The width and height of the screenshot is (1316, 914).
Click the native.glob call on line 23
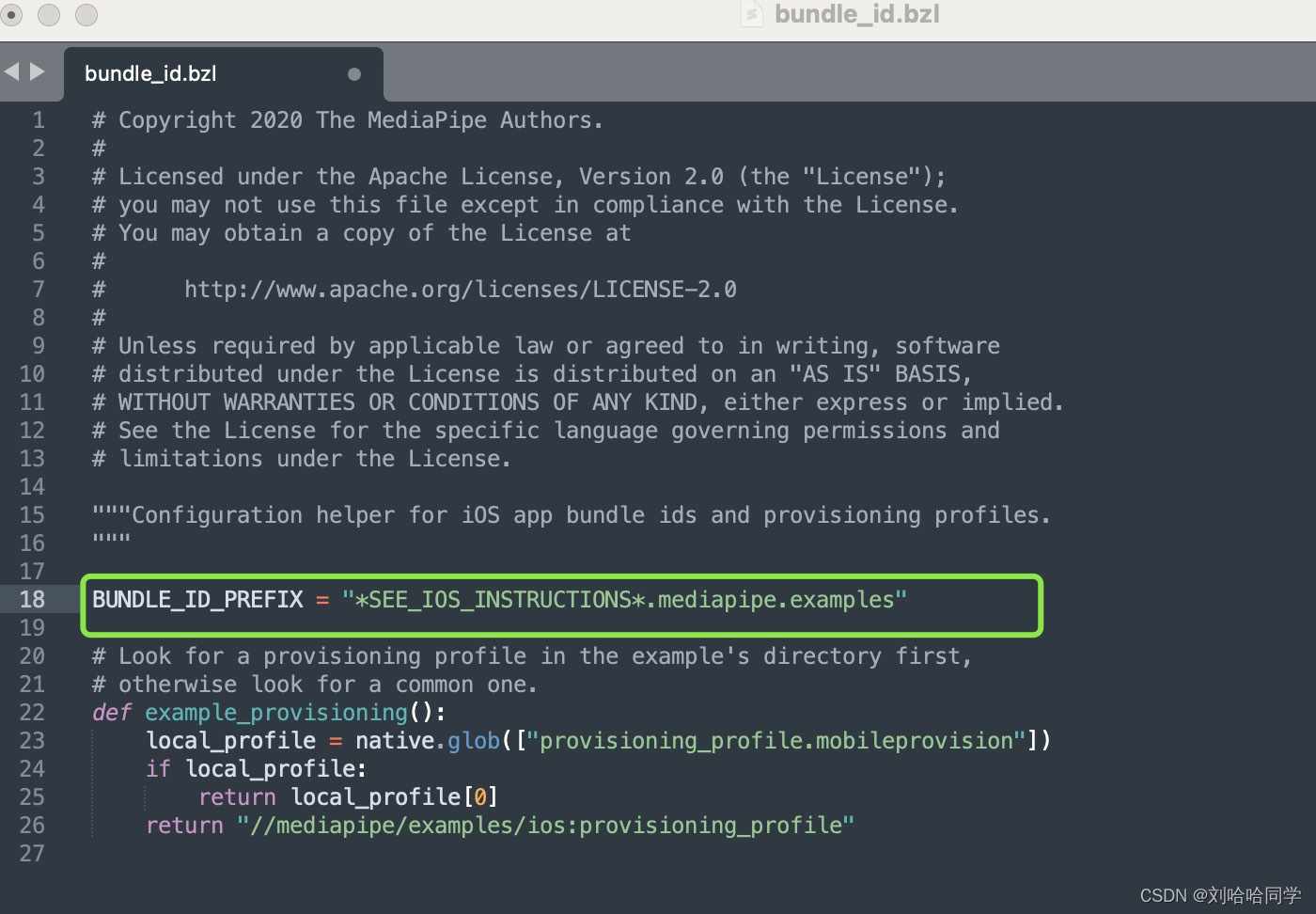point(427,741)
